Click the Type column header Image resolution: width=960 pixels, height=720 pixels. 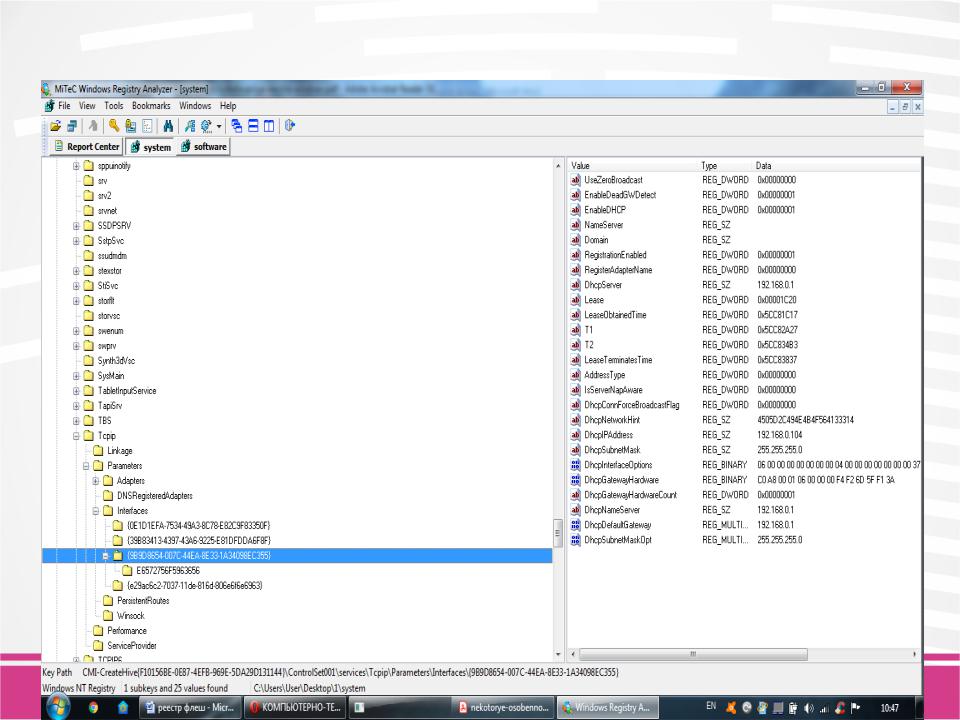(725, 166)
